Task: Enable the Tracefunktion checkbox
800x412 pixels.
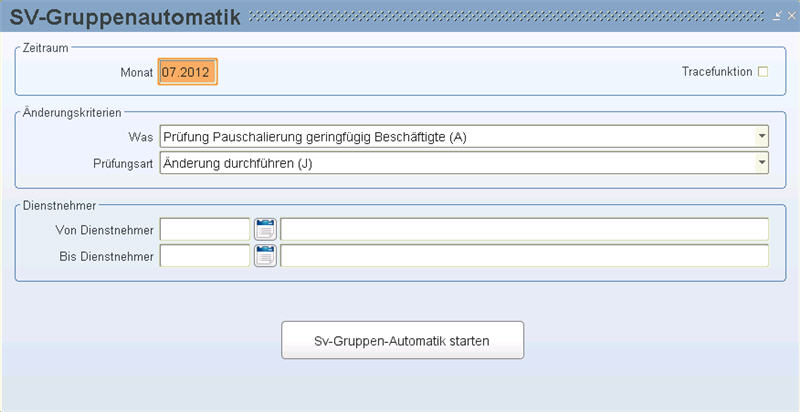Action: (763, 72)
